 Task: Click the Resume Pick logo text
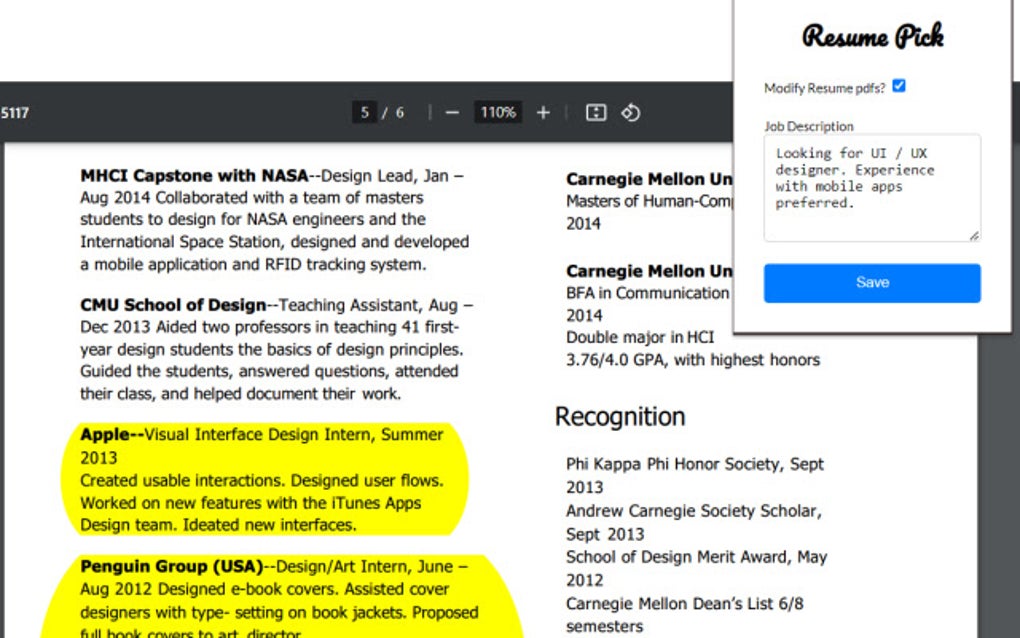(x=872, y=37)
